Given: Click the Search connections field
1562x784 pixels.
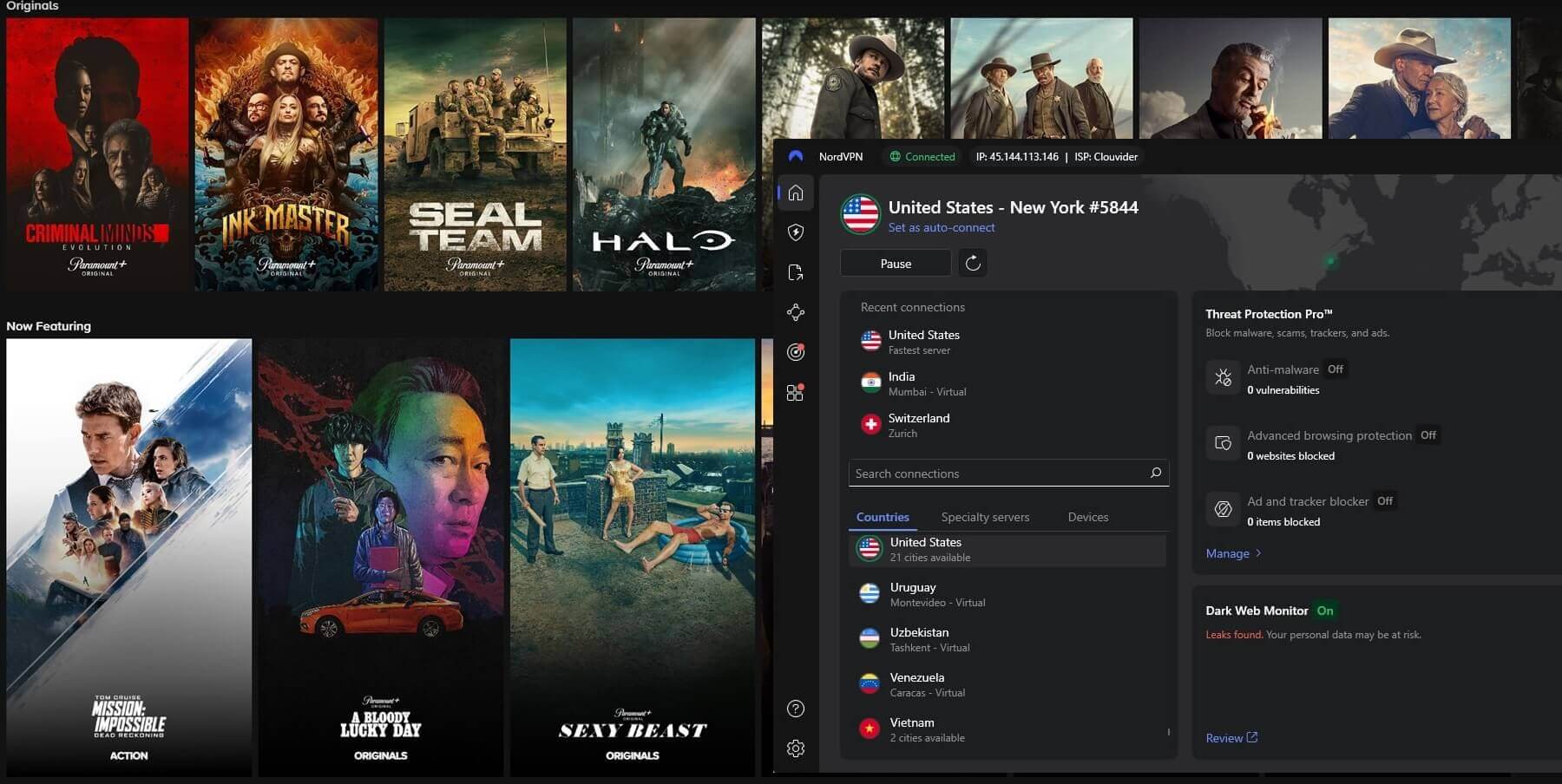Looking at the screenshot, I should click(1007, 473).
